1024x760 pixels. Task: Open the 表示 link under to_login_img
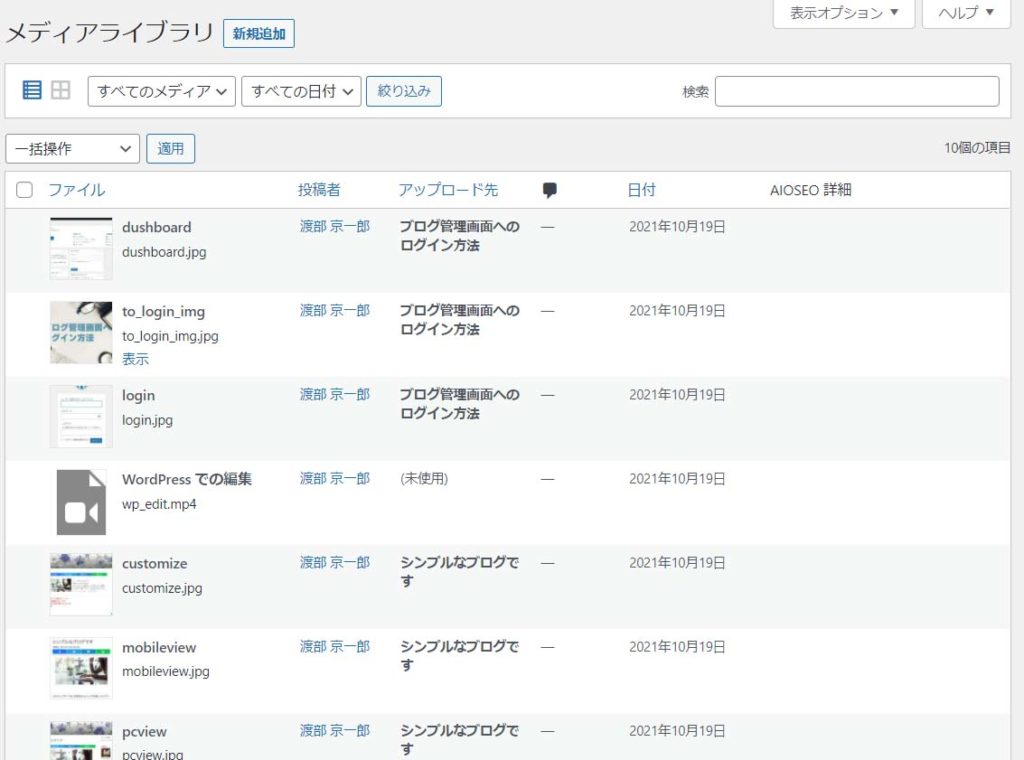(x=134, y=359)
